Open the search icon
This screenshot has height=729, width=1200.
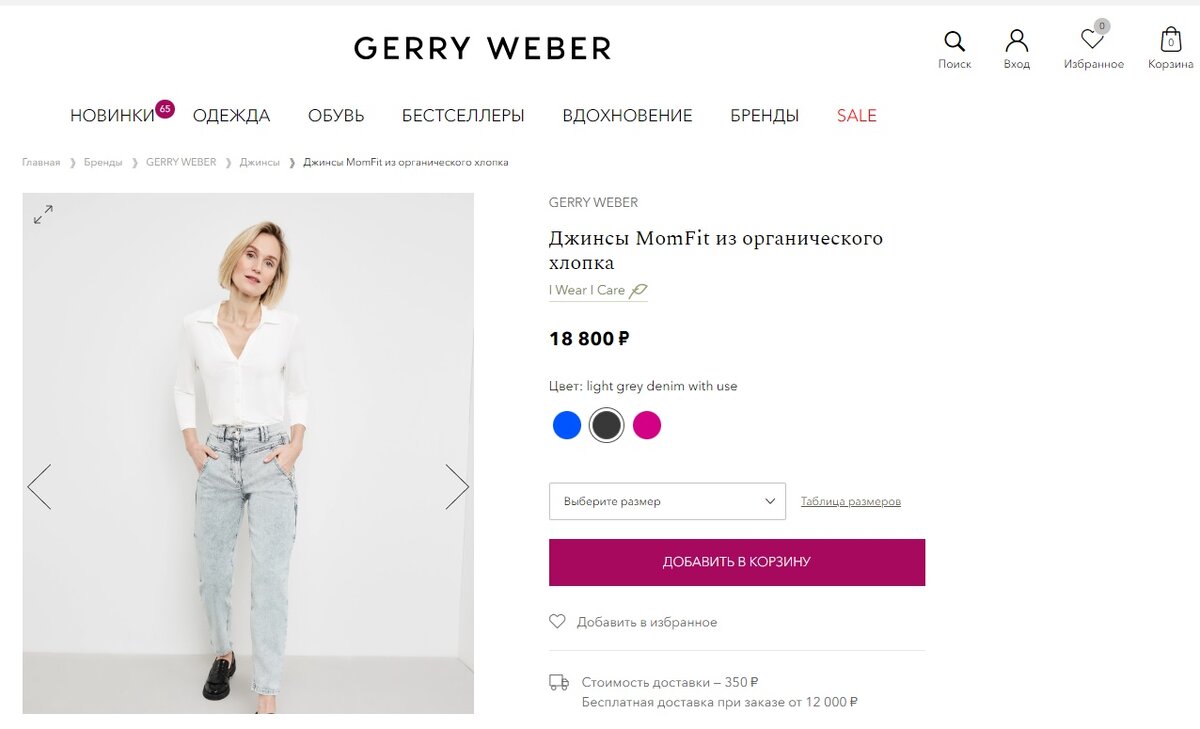954,40
